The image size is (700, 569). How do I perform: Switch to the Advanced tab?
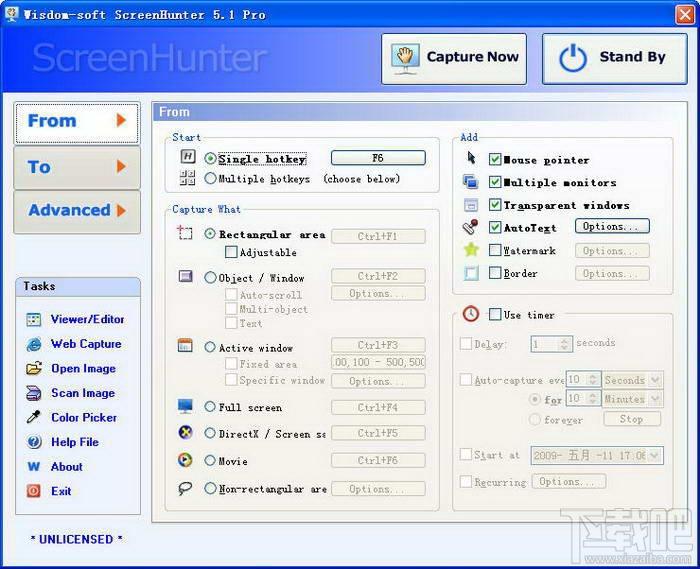coord(77,211)
